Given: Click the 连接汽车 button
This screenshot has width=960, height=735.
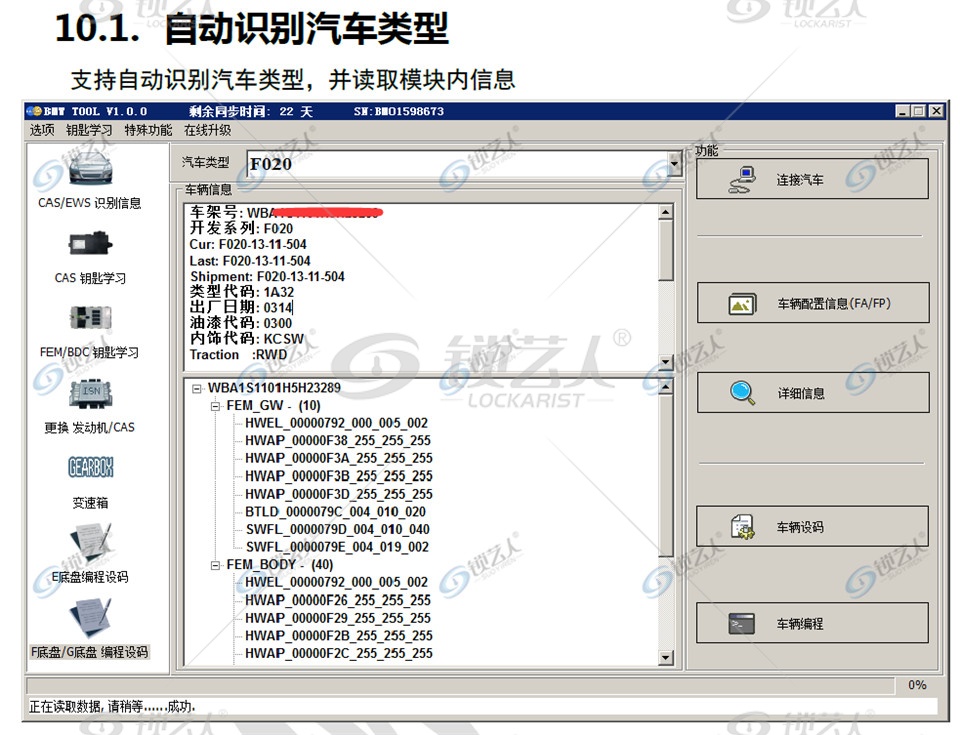Looking at the screenshot, I should pos(812,179).
